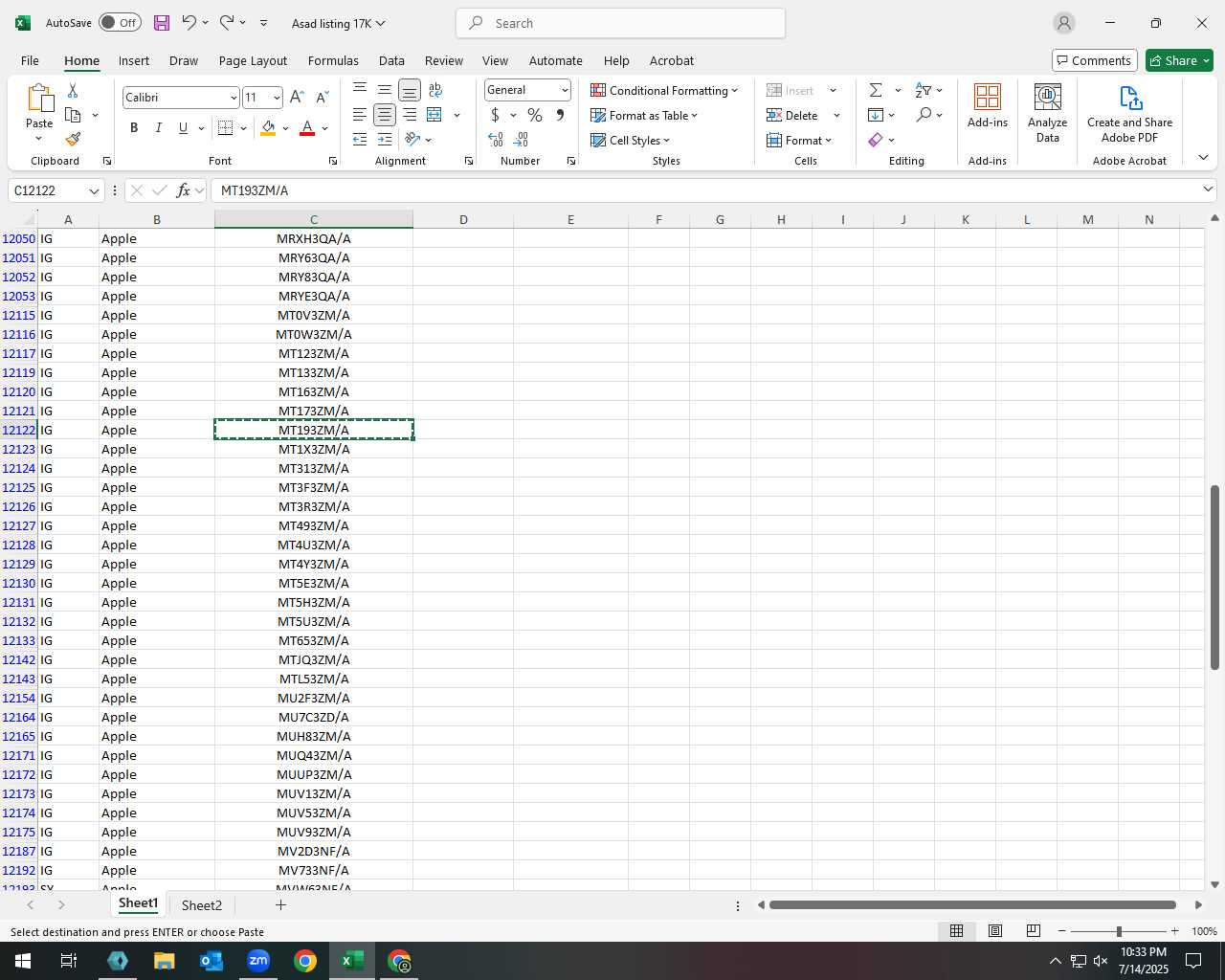Open the Paste options arrow

tap(39, 138)
